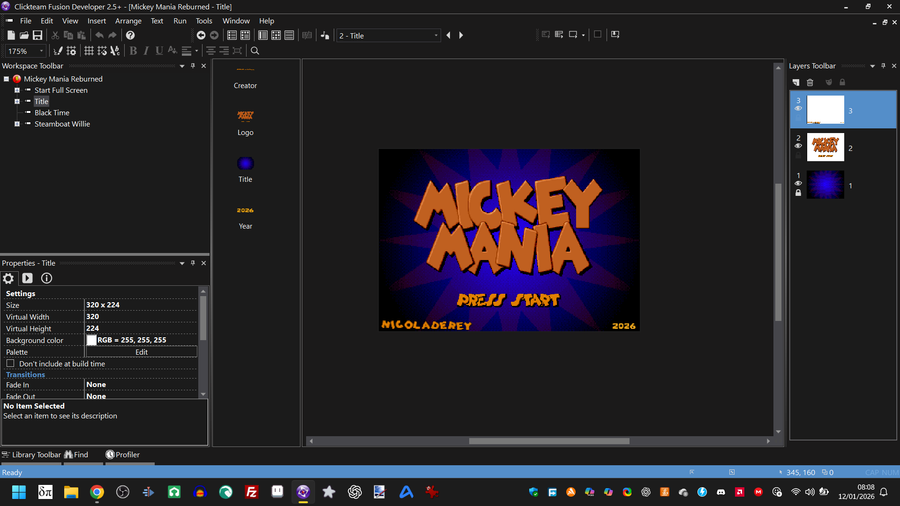Screen dimensions: 900x506
Task: Open the Arrange menu
Action: pyautogui.click(x=128, y=21)
